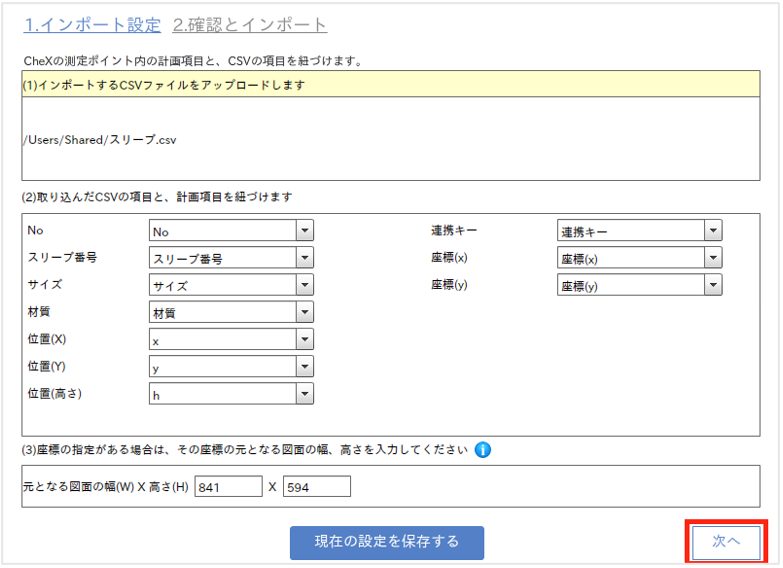Viewport: 783px width, 568px height.
Task: Expand the 材質 dropdown
Action: click(x=231, y=313)
